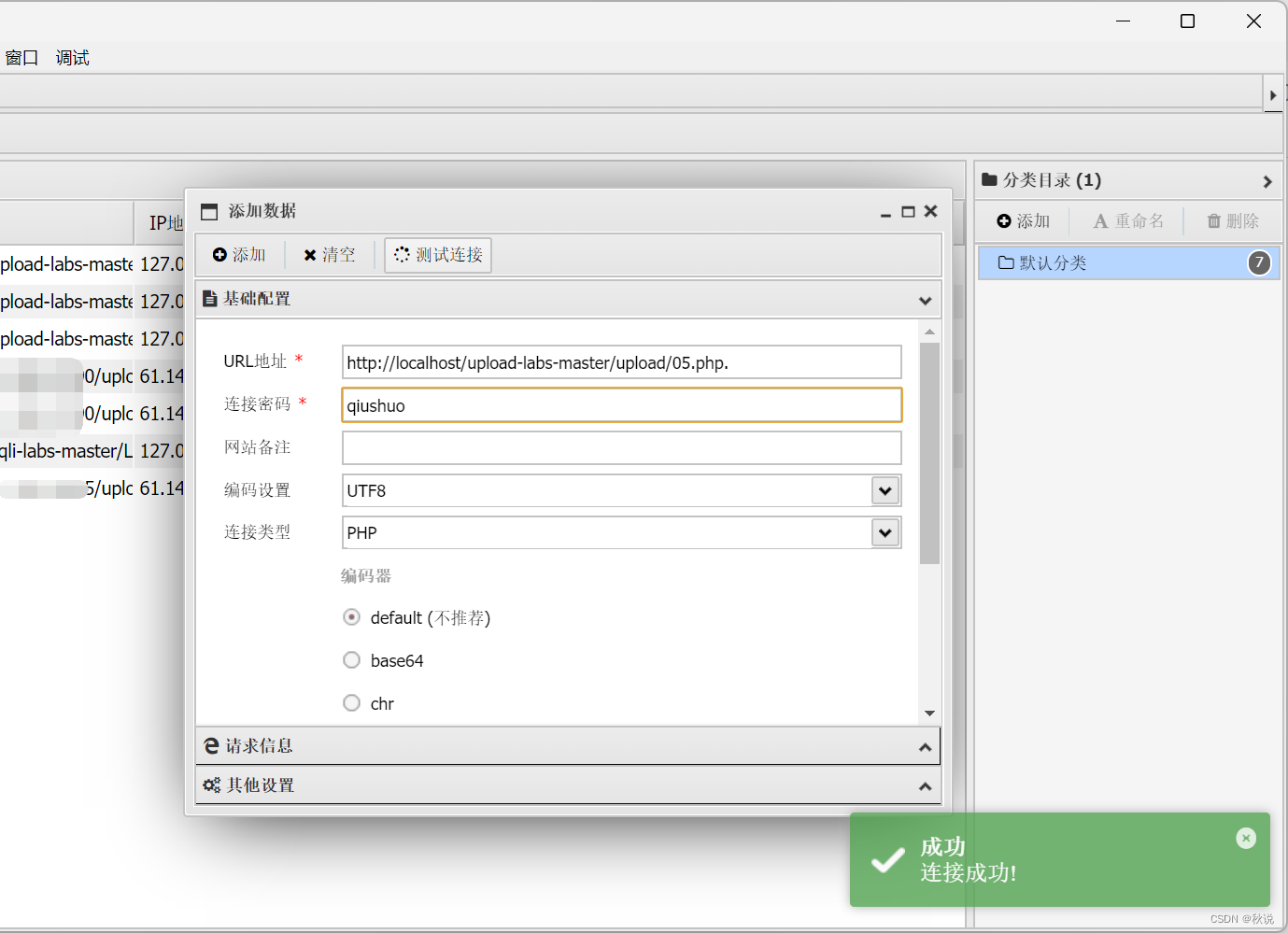The width and height of the screenshot is (1288, 933).
Task: Dismiss the 连接成功 notification
Action: 1246,838
